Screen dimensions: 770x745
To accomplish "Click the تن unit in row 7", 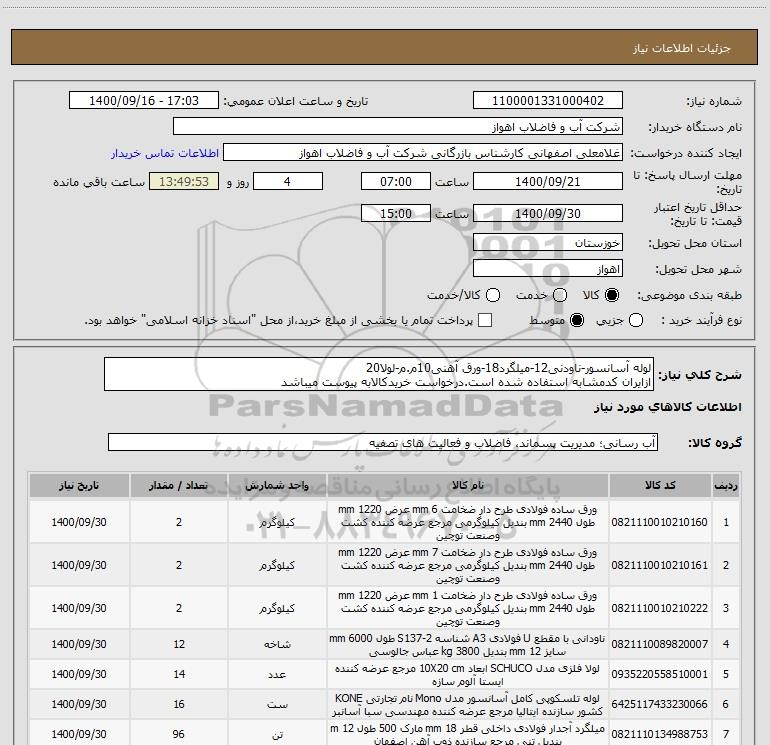I will click(x=277, y=734).
